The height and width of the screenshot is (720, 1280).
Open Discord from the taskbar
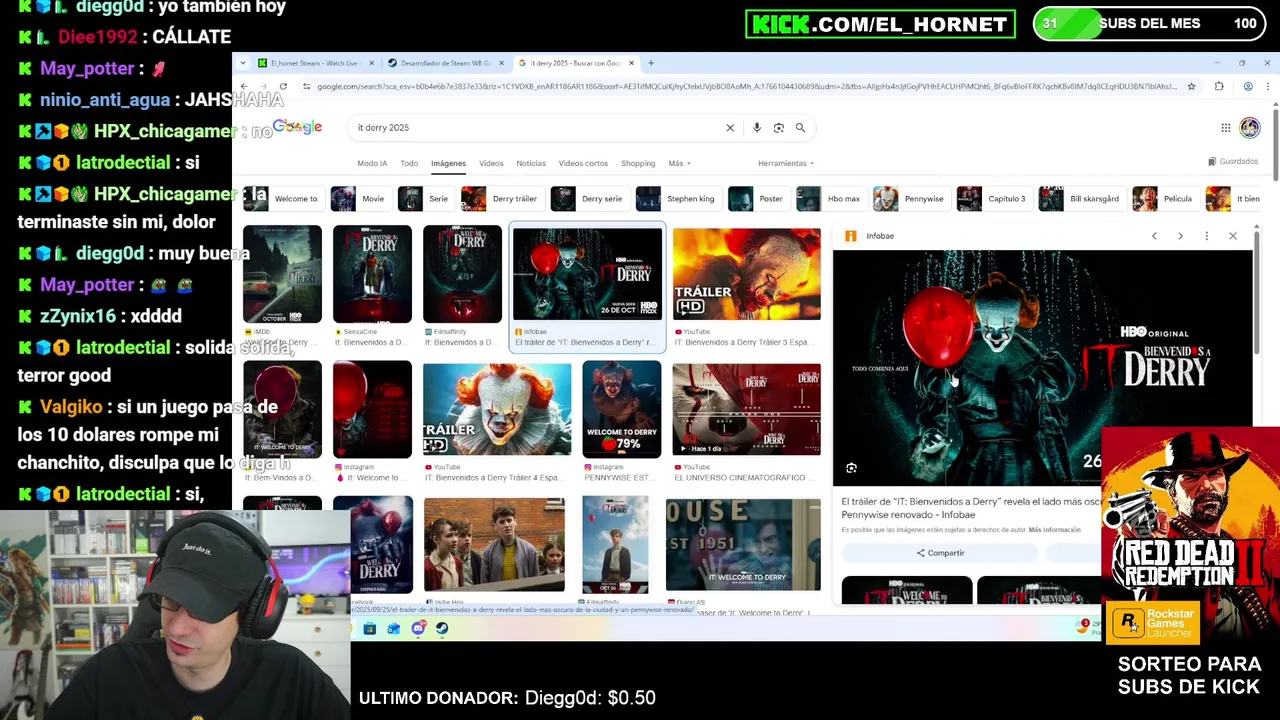tap(418, 628)
